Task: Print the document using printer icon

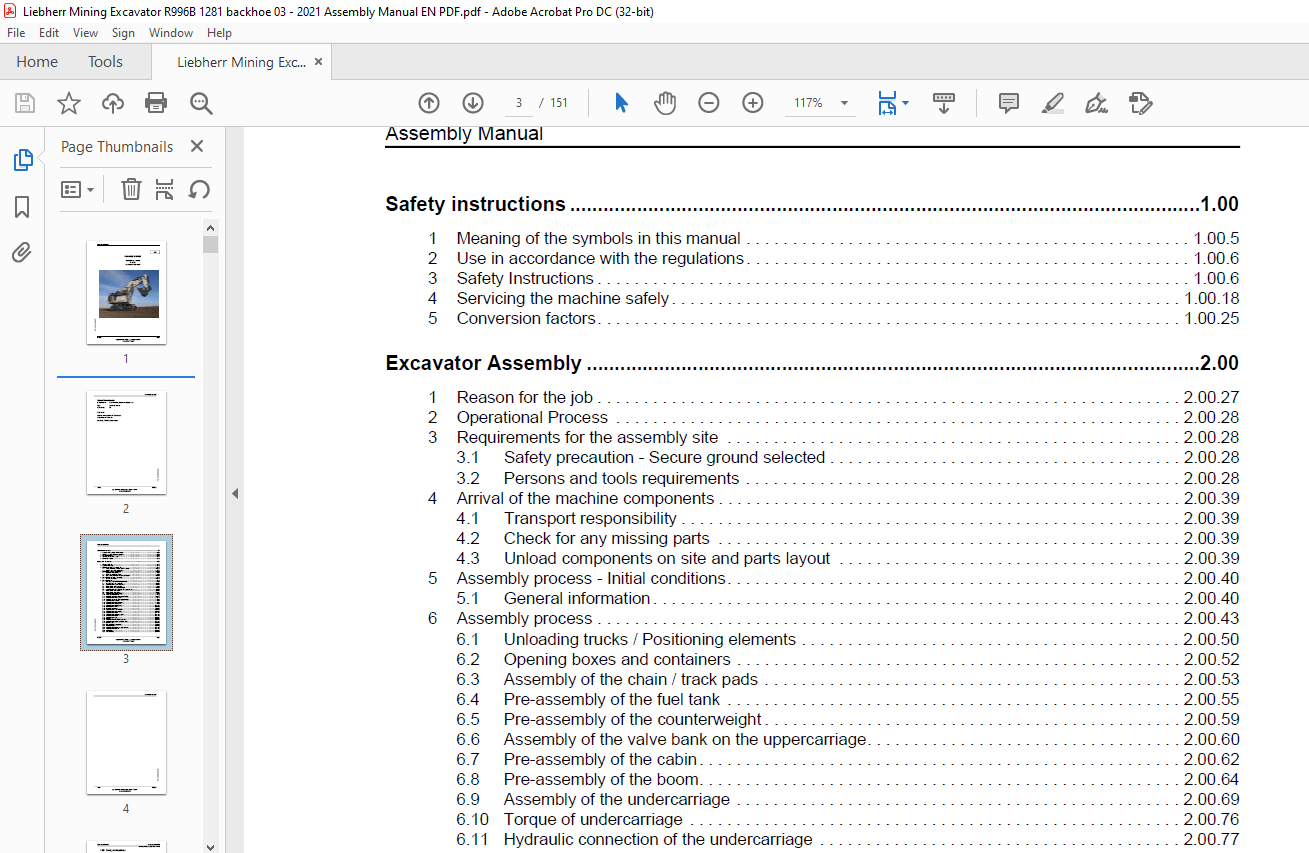Action: click(156, 103)
